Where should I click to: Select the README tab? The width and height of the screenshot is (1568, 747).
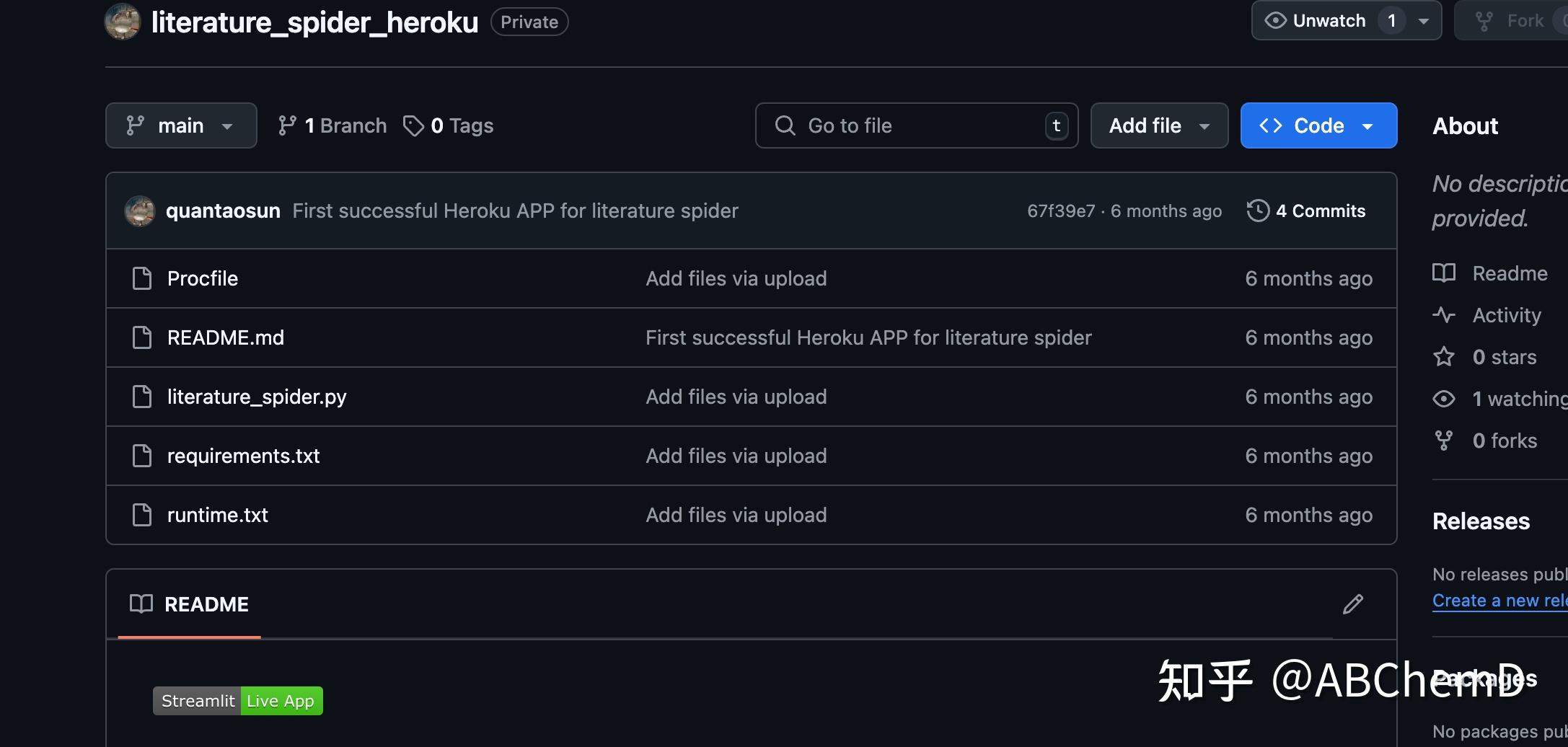[190, 604]
